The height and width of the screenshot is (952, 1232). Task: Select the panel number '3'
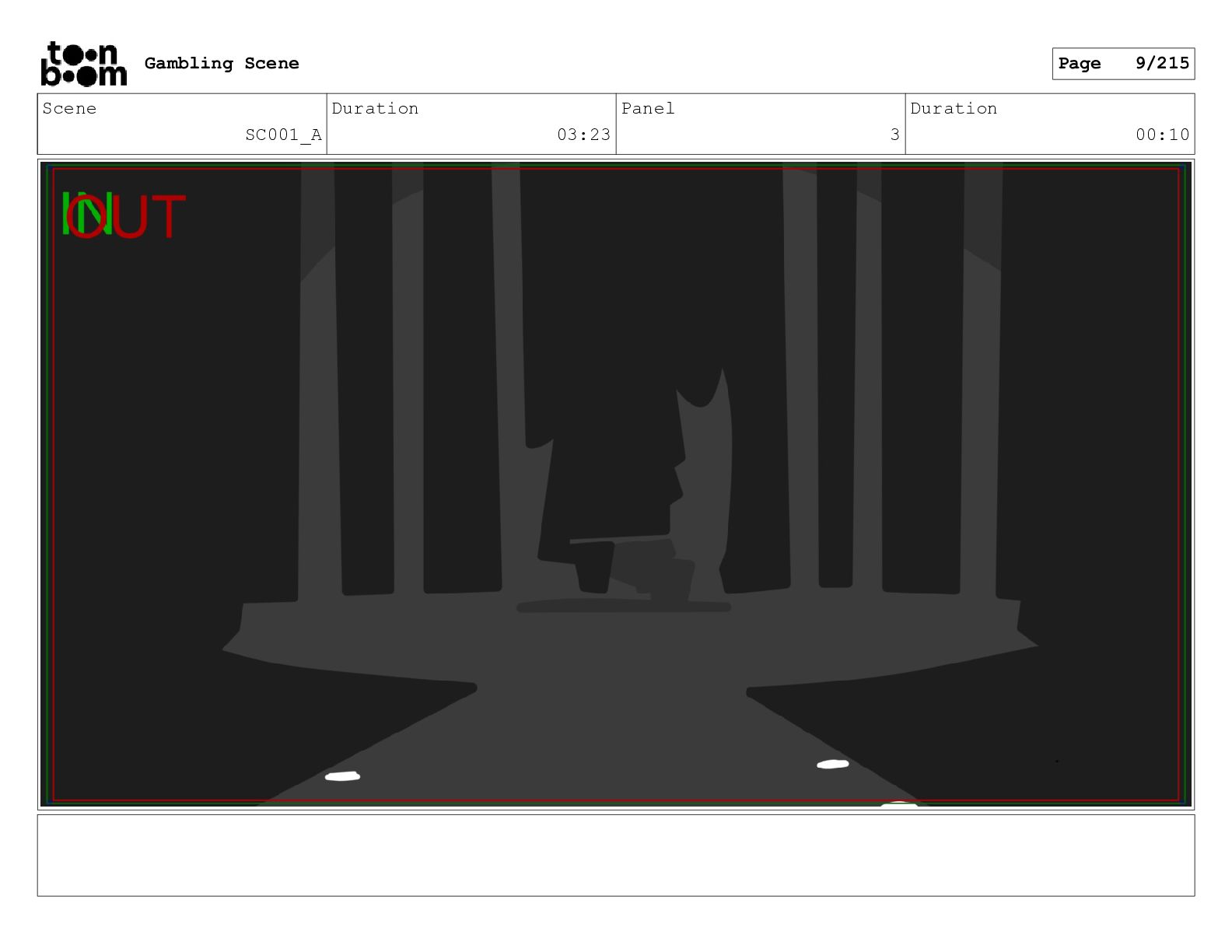point(895,135)
